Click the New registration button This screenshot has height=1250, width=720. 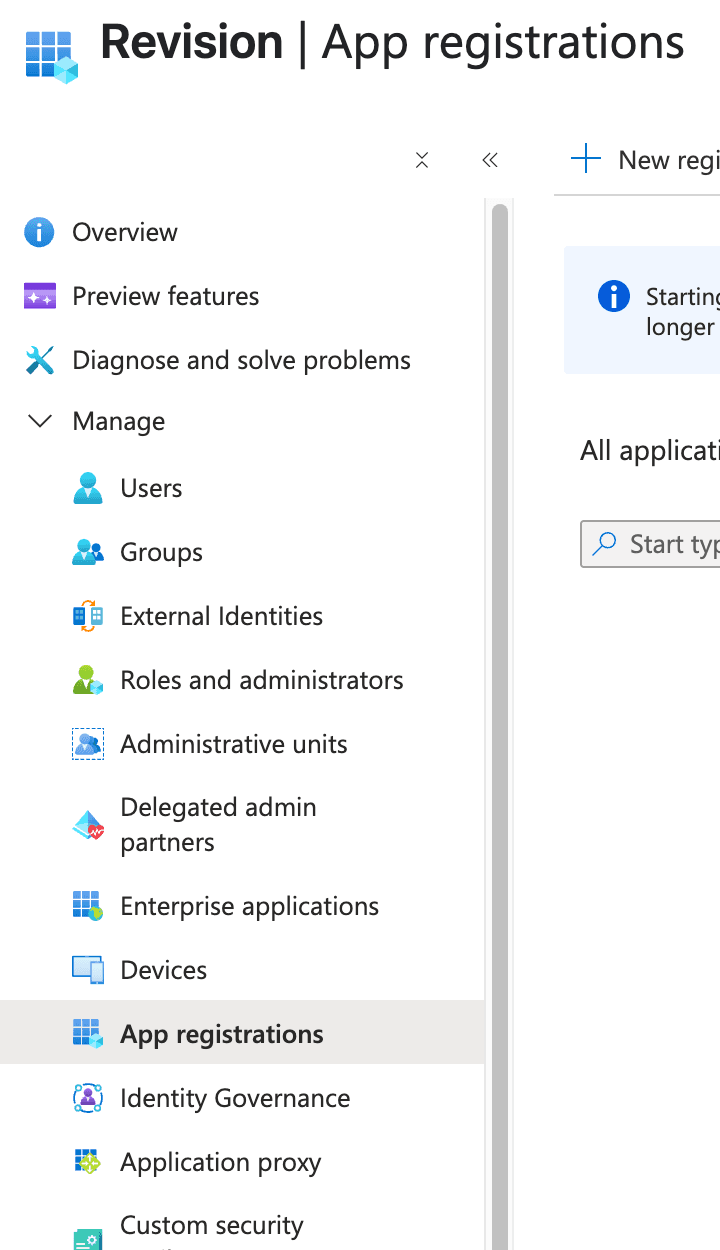pyautogui.click(x=645, y=159)
